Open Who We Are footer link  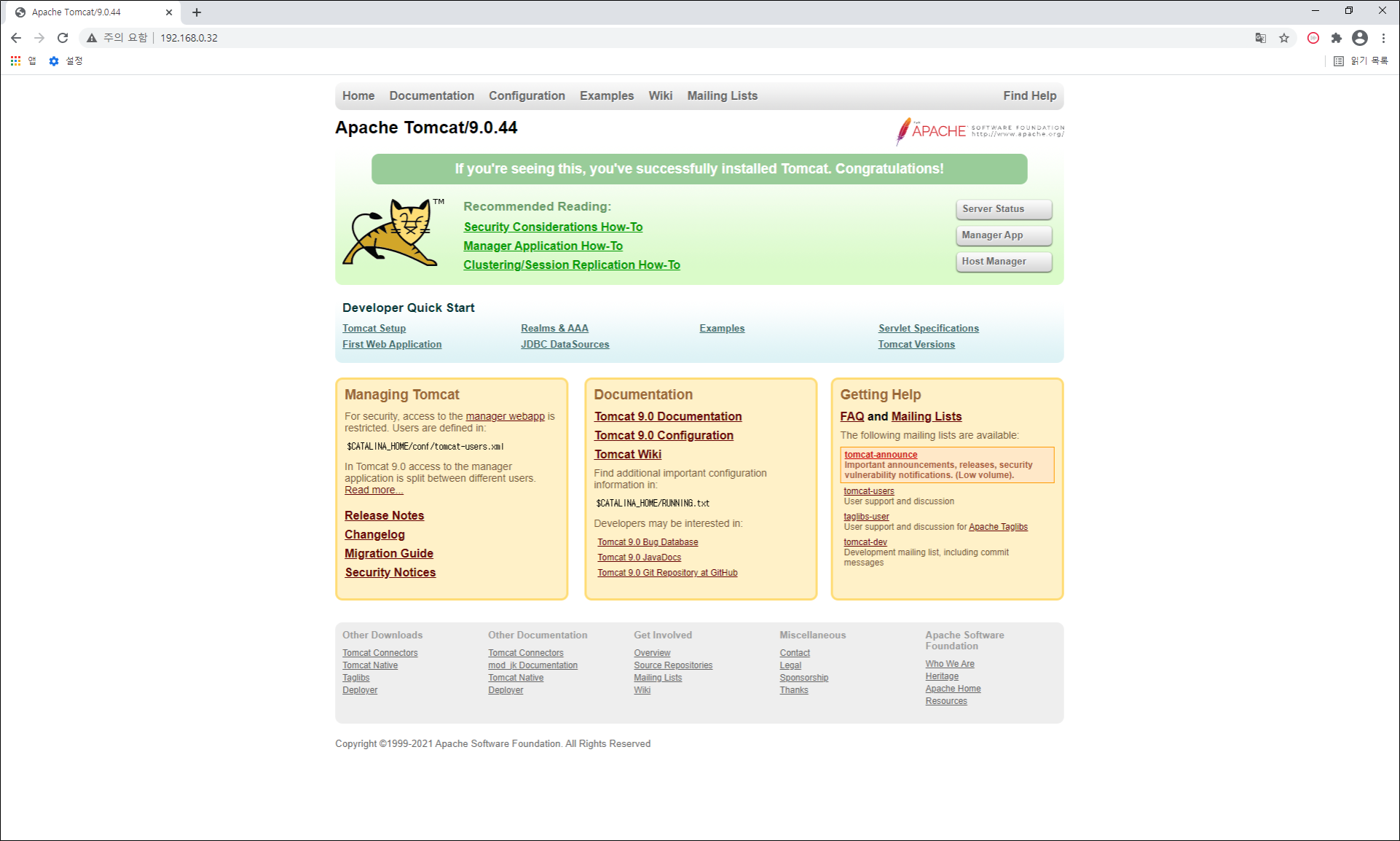[949, 664]
